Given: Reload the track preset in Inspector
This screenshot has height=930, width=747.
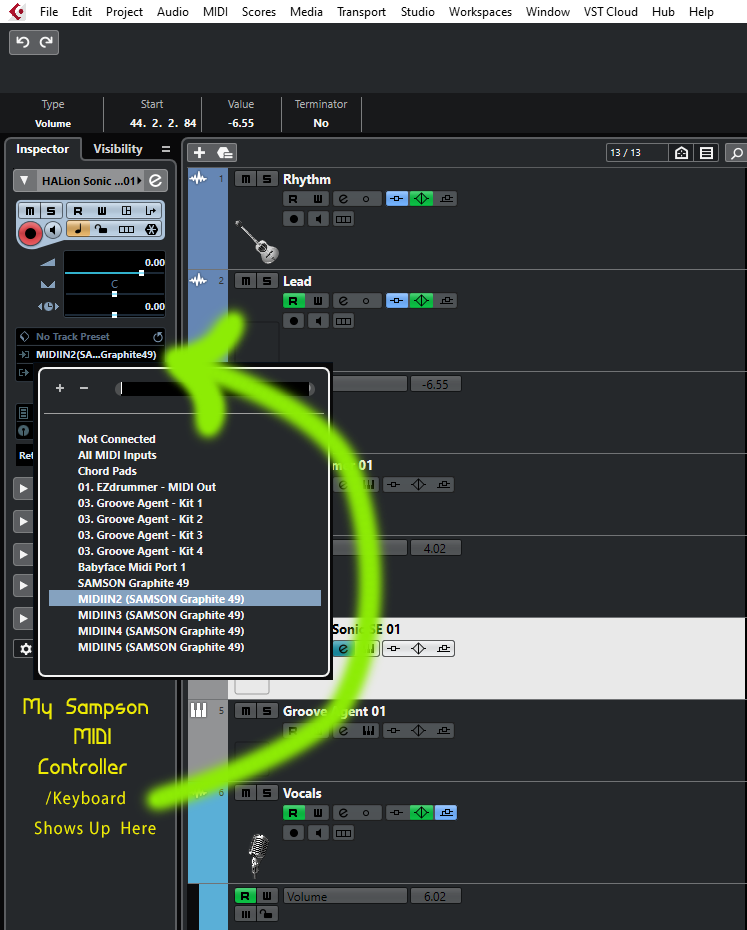Looking at the screenshot, I should tap(158, 337).
